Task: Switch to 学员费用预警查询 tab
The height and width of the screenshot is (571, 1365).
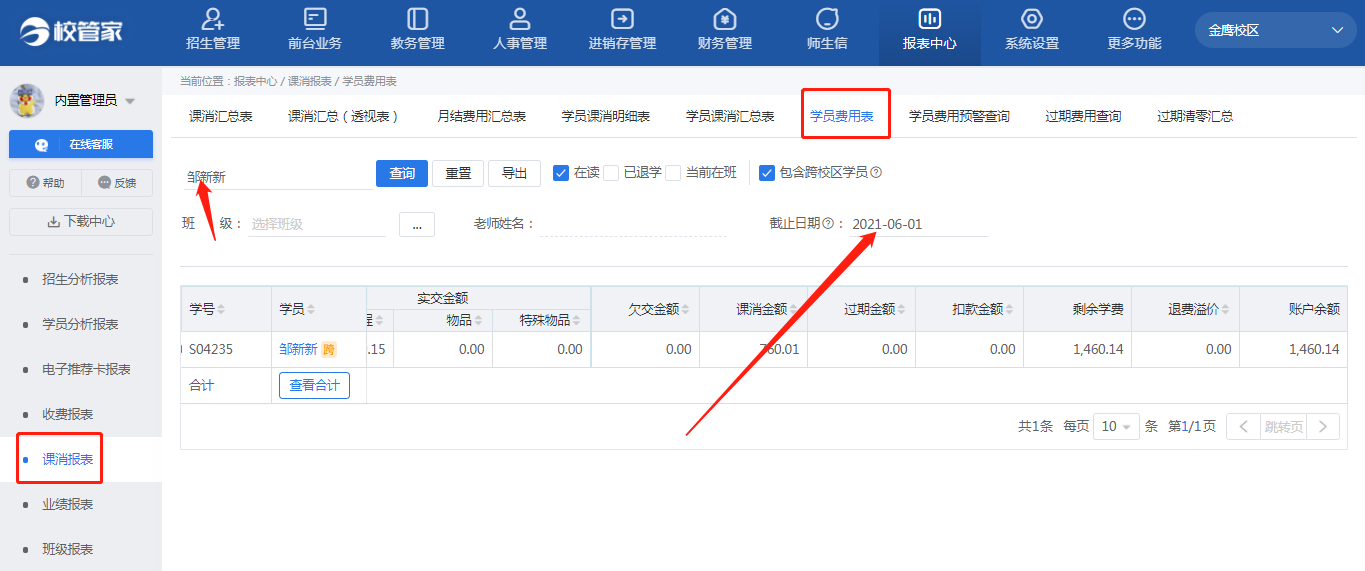Action: pos(959,116)
